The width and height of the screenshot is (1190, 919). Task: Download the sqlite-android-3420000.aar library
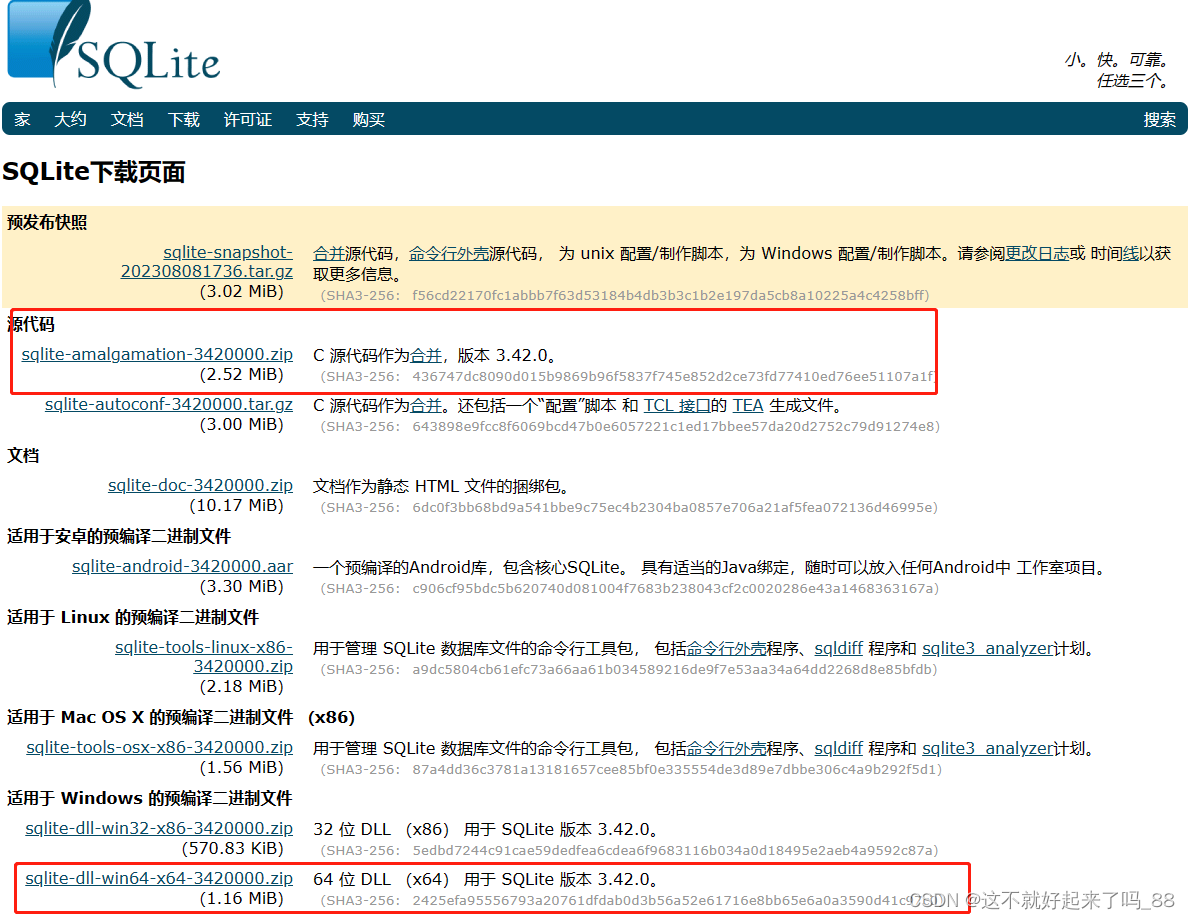click(182, 567)
